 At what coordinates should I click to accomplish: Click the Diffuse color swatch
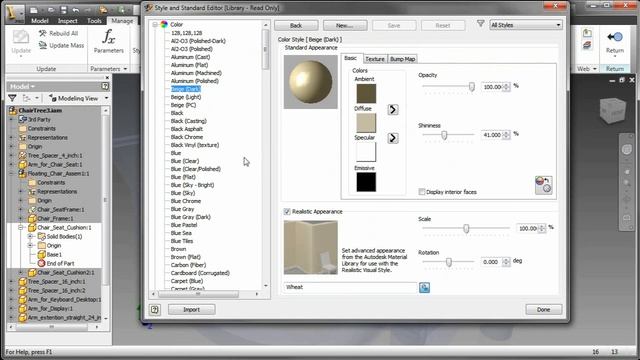tap(366, 123)
